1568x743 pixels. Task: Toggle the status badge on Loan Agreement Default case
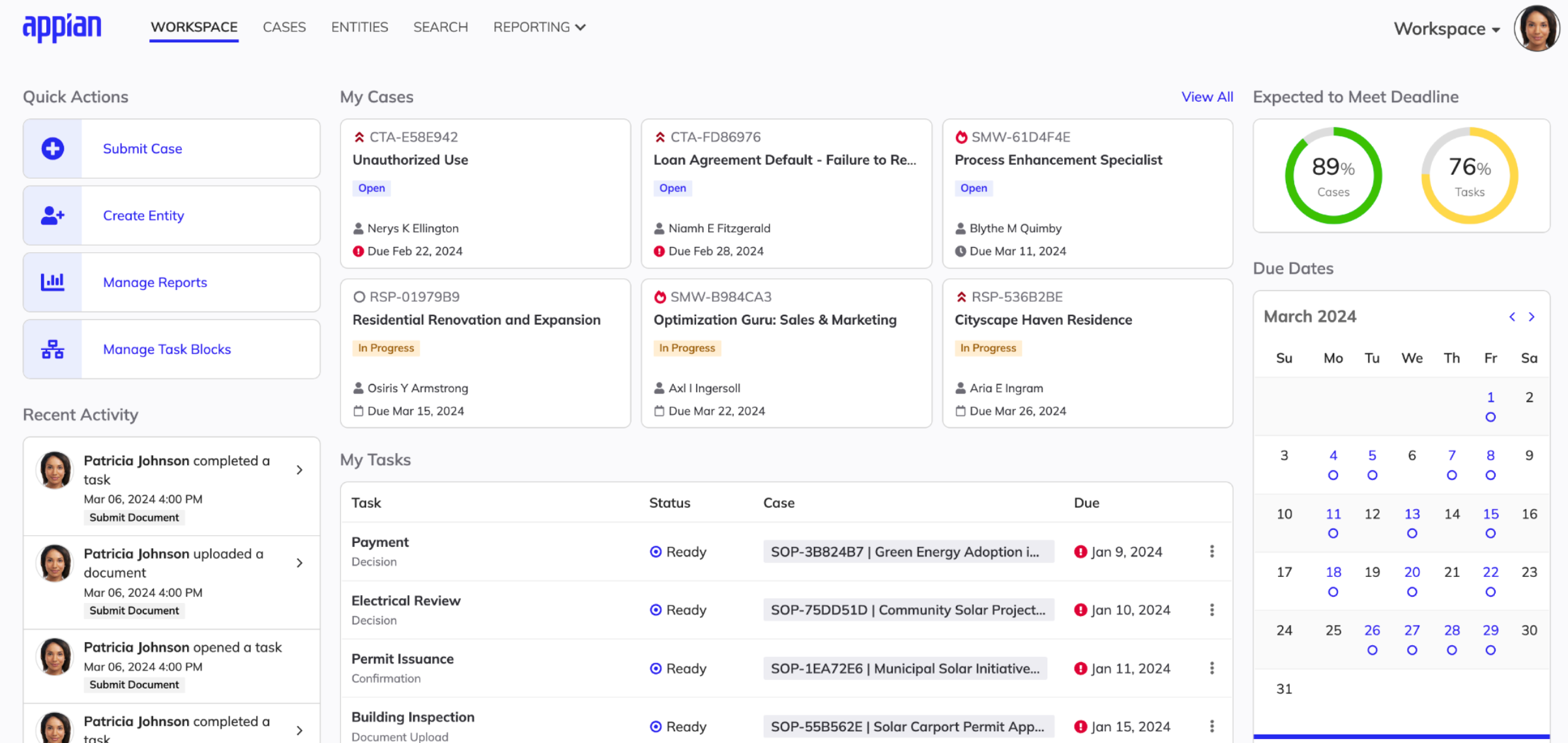(672, 187)
